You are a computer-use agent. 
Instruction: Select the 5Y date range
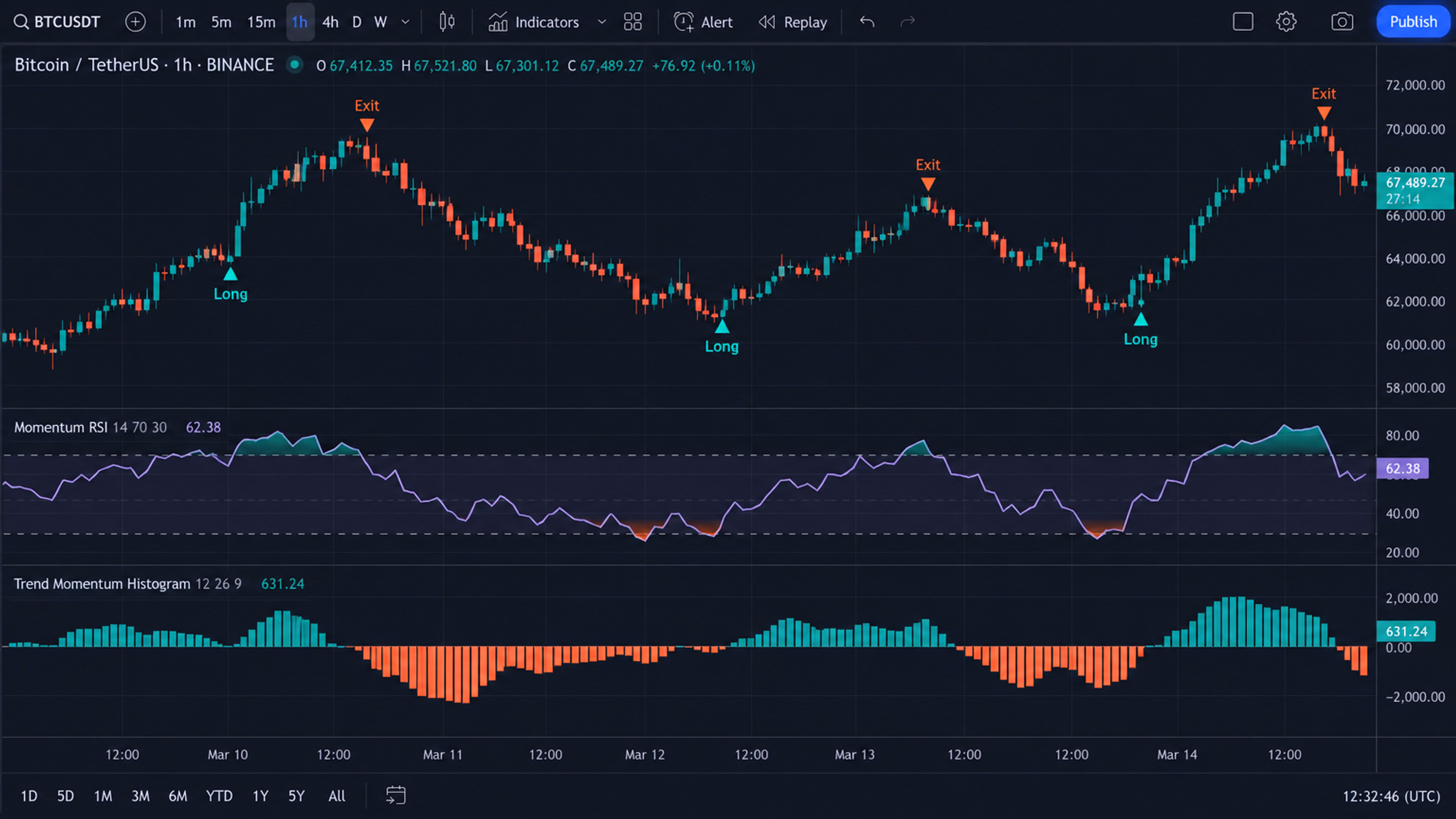(296, 796)
